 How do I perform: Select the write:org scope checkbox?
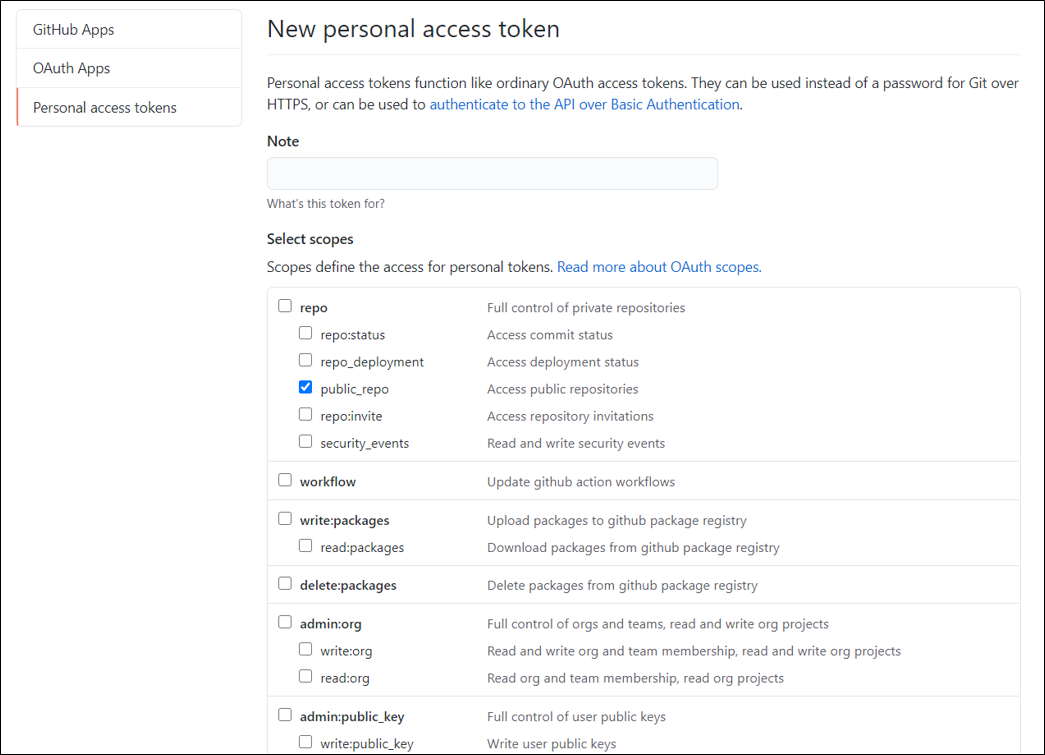(x=306, y=650)
